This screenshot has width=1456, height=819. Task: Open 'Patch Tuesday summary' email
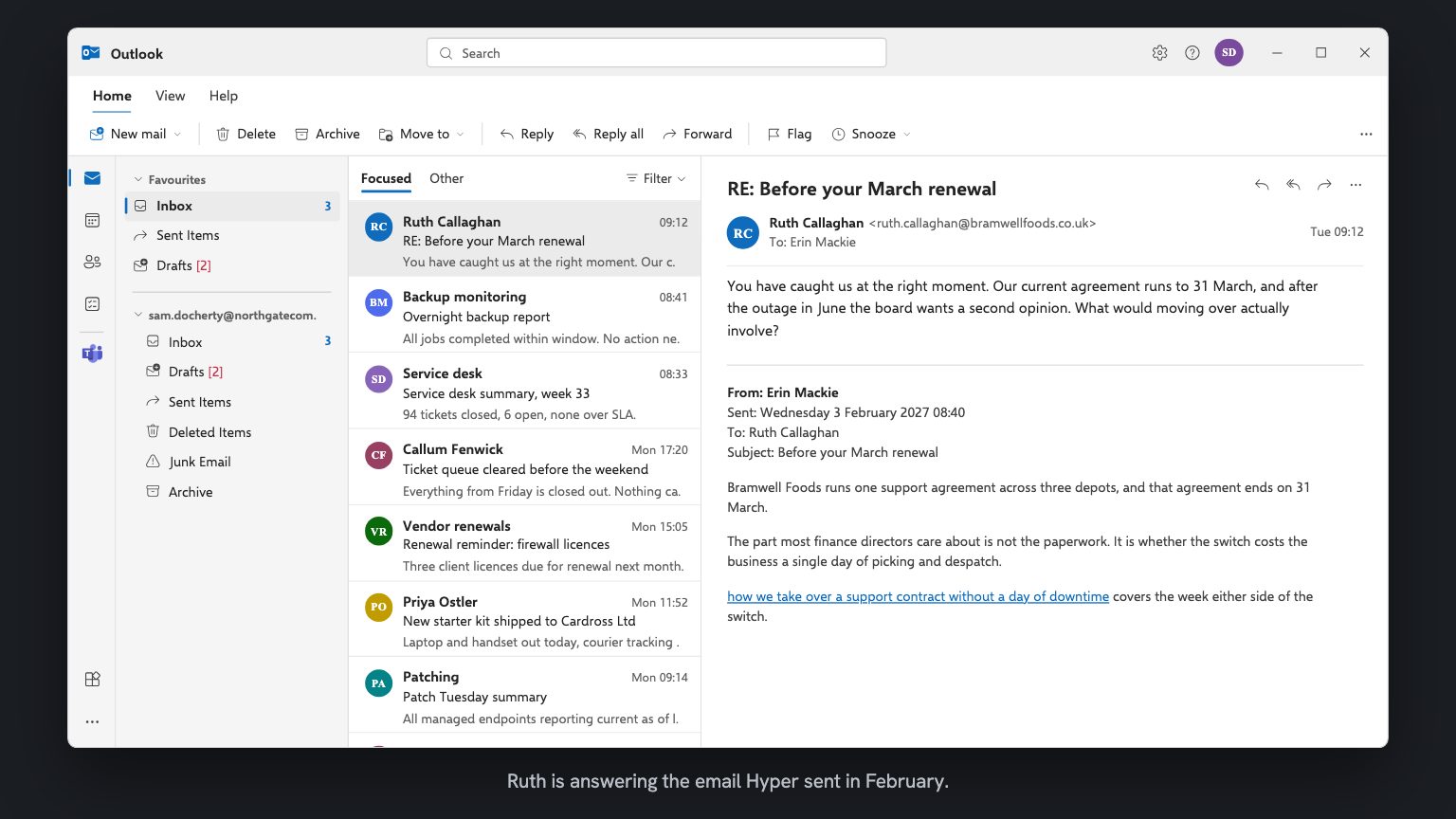(524, 695)
